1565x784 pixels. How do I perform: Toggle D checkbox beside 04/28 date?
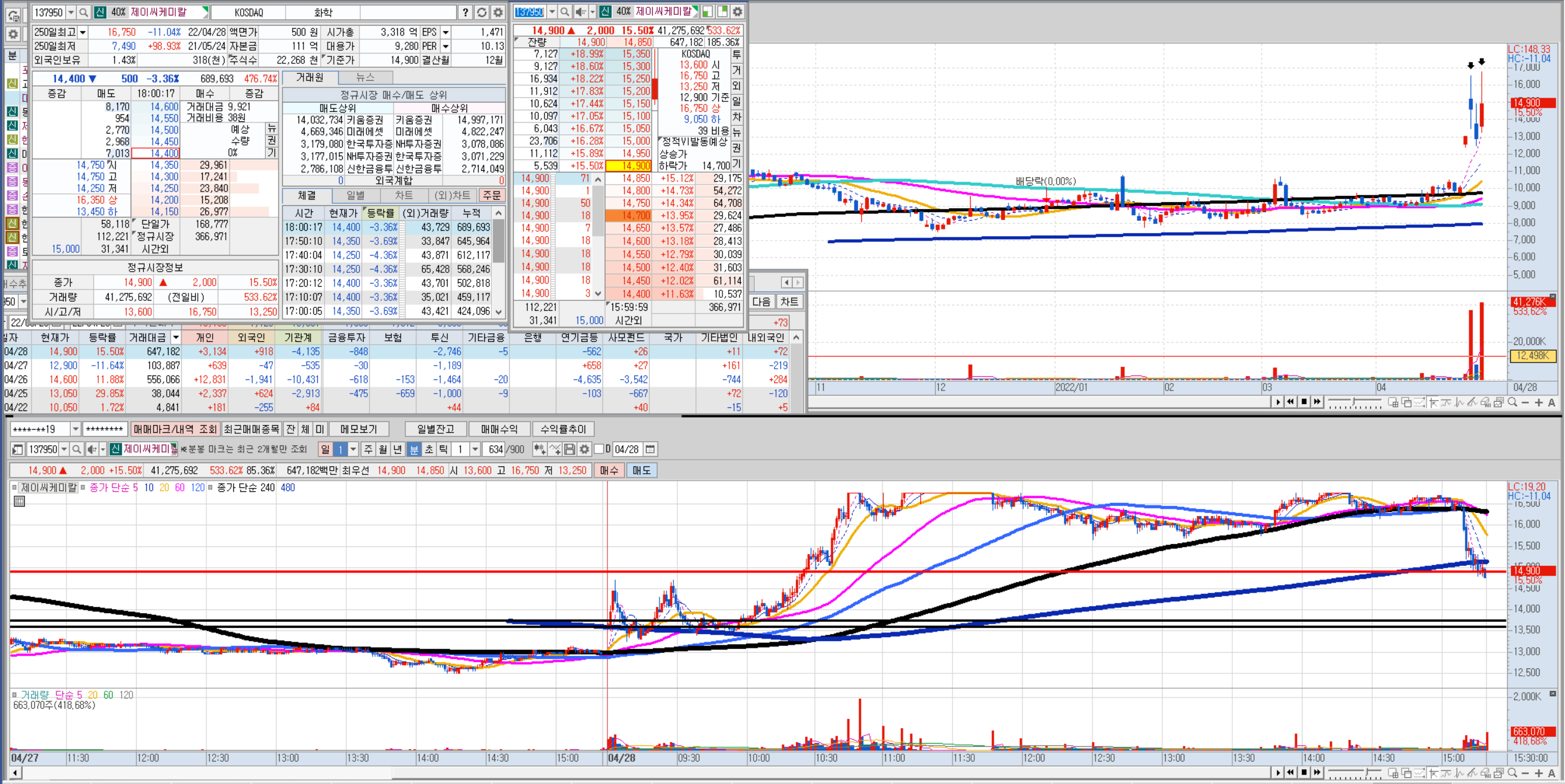[599, 449]
